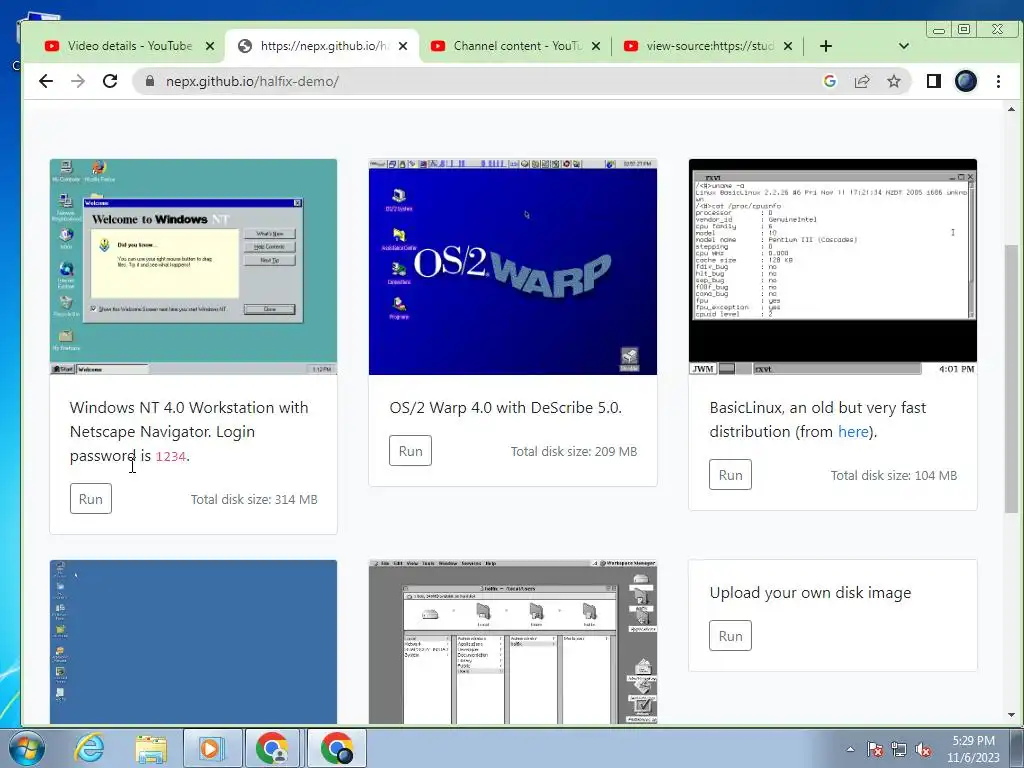Click 'OS/2 Warp 4.0 with DeScribe 5.0.' text
The width and height of the screenshot is (1024, 768).
(505, 408)
